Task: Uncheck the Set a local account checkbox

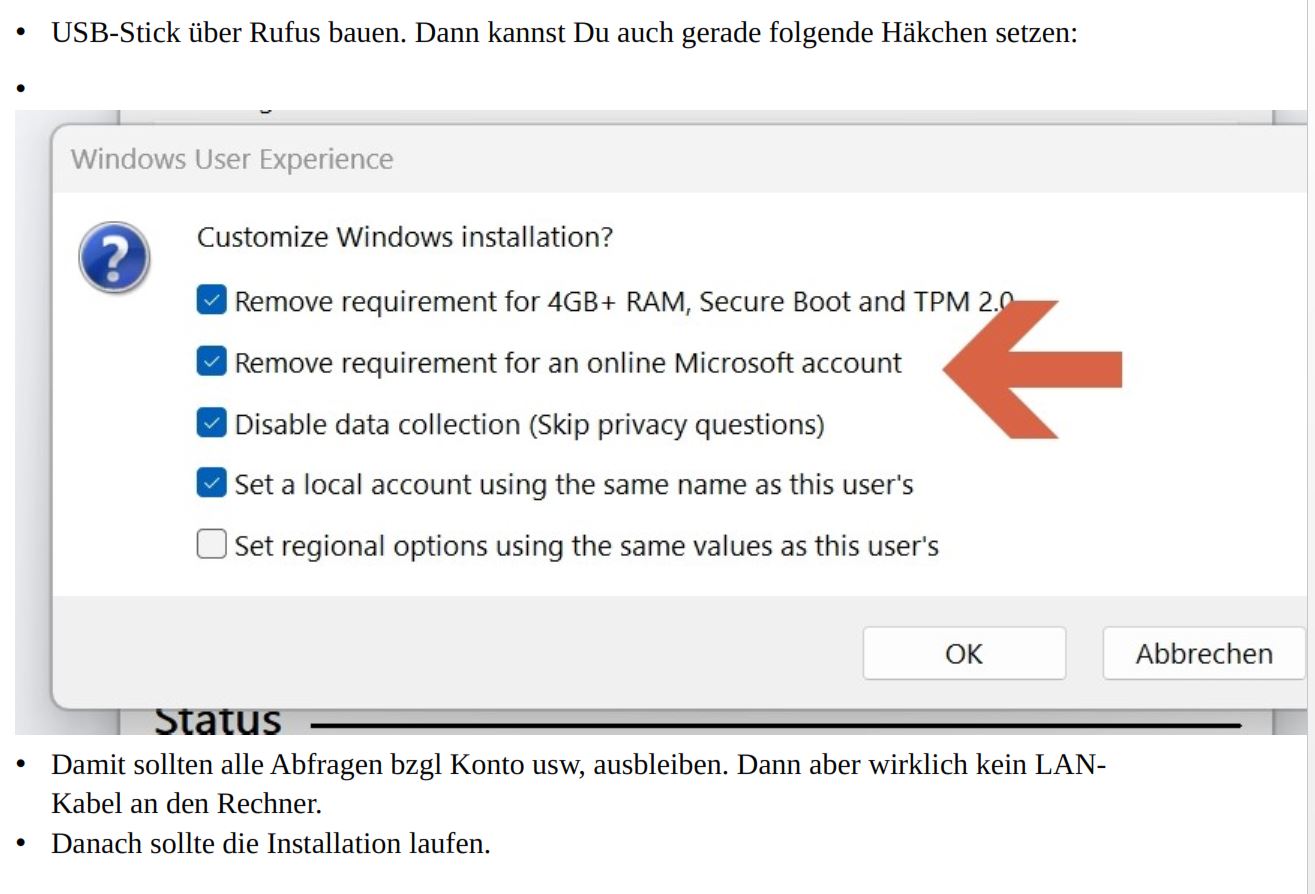Action: coord(211,484)
